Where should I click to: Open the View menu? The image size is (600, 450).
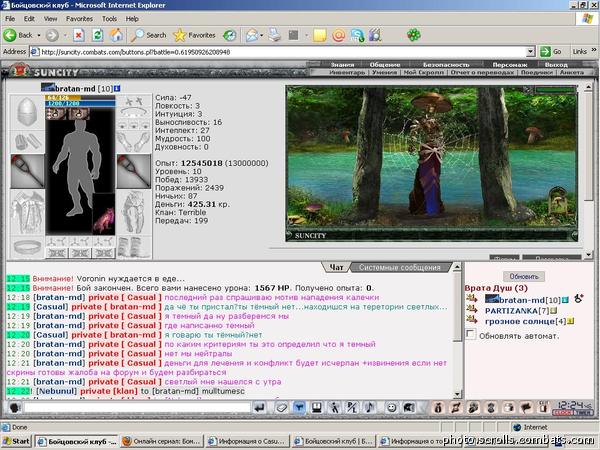tap(50, 19)
